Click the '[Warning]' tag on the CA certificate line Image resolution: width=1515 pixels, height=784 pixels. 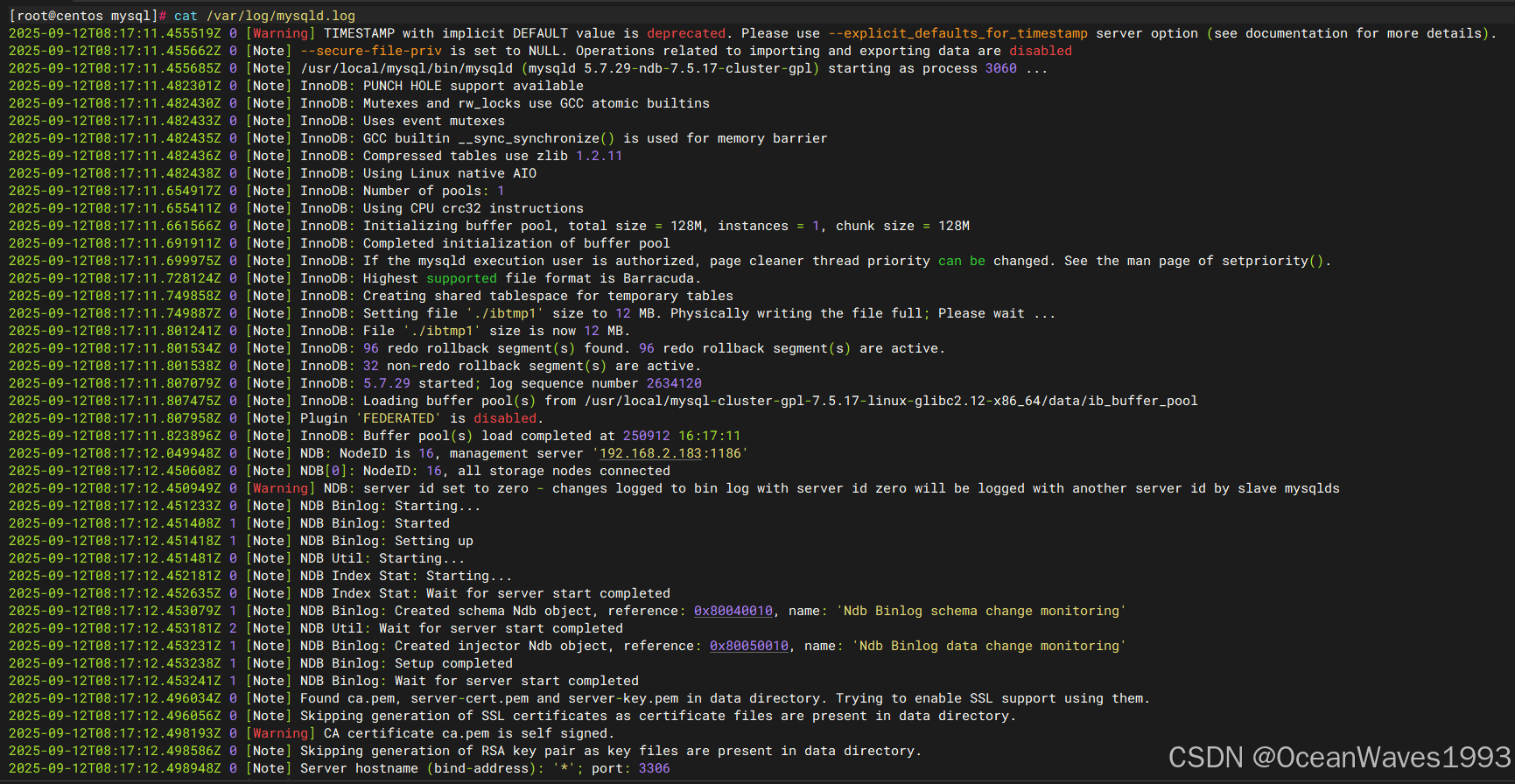coord(280,733)
